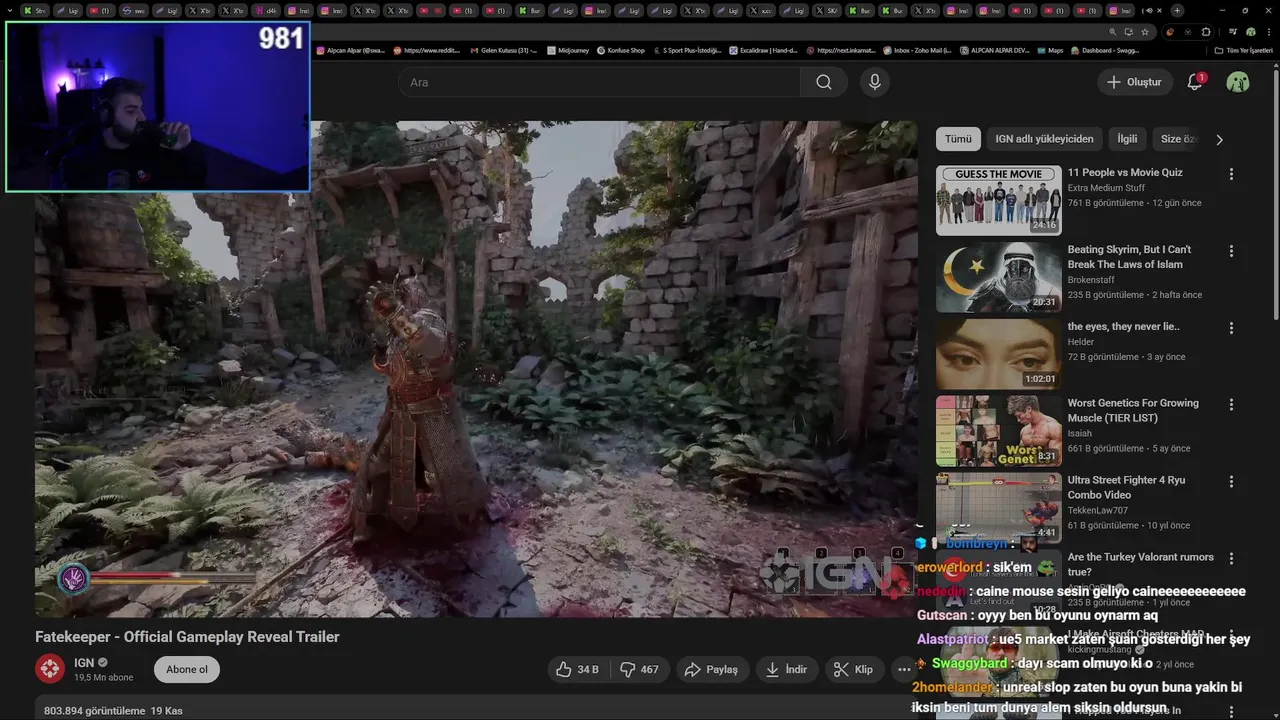The width and height of the screenshot is (1280, 720).
Task: Open the Midjourney bookmark
Action: (566, 50)
